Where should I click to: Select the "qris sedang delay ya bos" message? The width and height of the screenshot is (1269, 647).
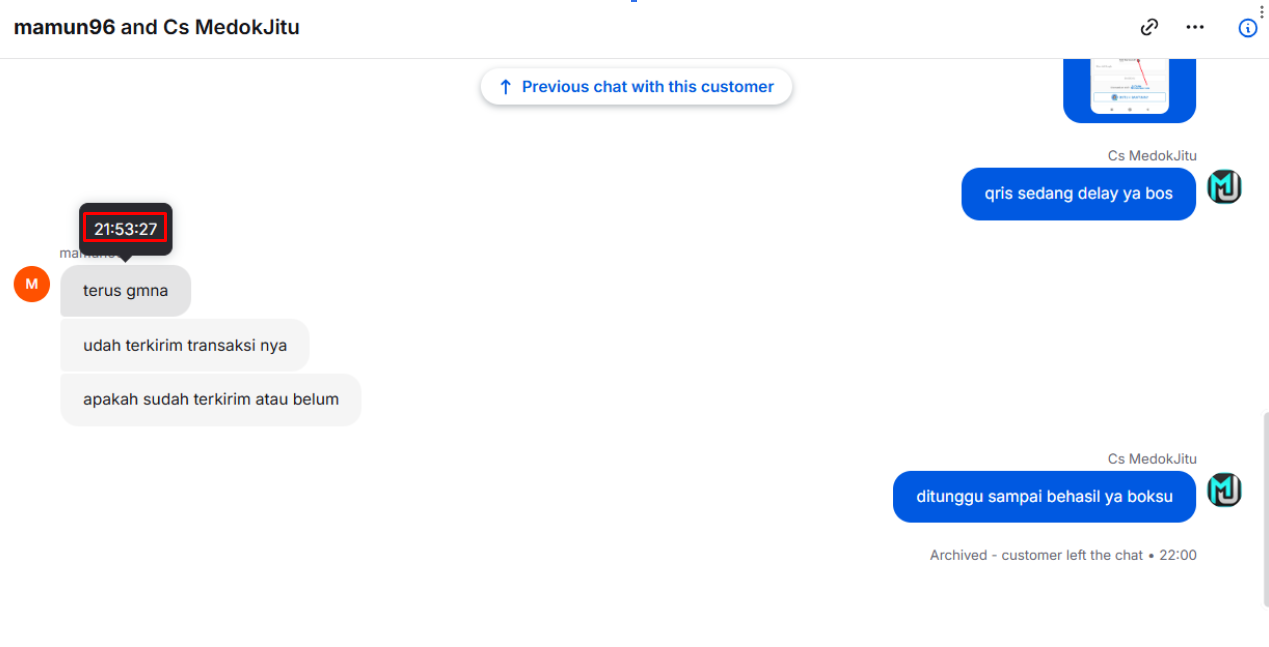[1078, 194]
